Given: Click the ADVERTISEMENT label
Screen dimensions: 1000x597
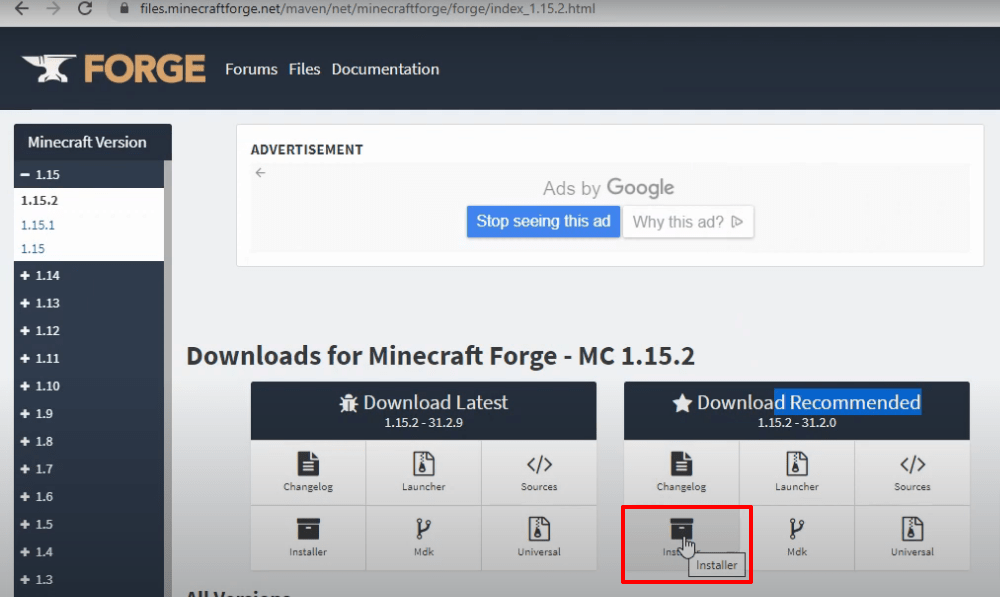Looking at the screenshot, I should tap(307, 149).
